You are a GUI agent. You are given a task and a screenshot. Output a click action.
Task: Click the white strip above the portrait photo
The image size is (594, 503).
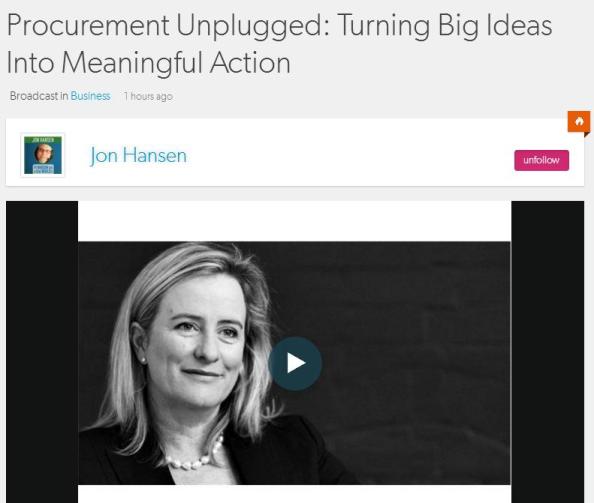[x=295, y=221]
